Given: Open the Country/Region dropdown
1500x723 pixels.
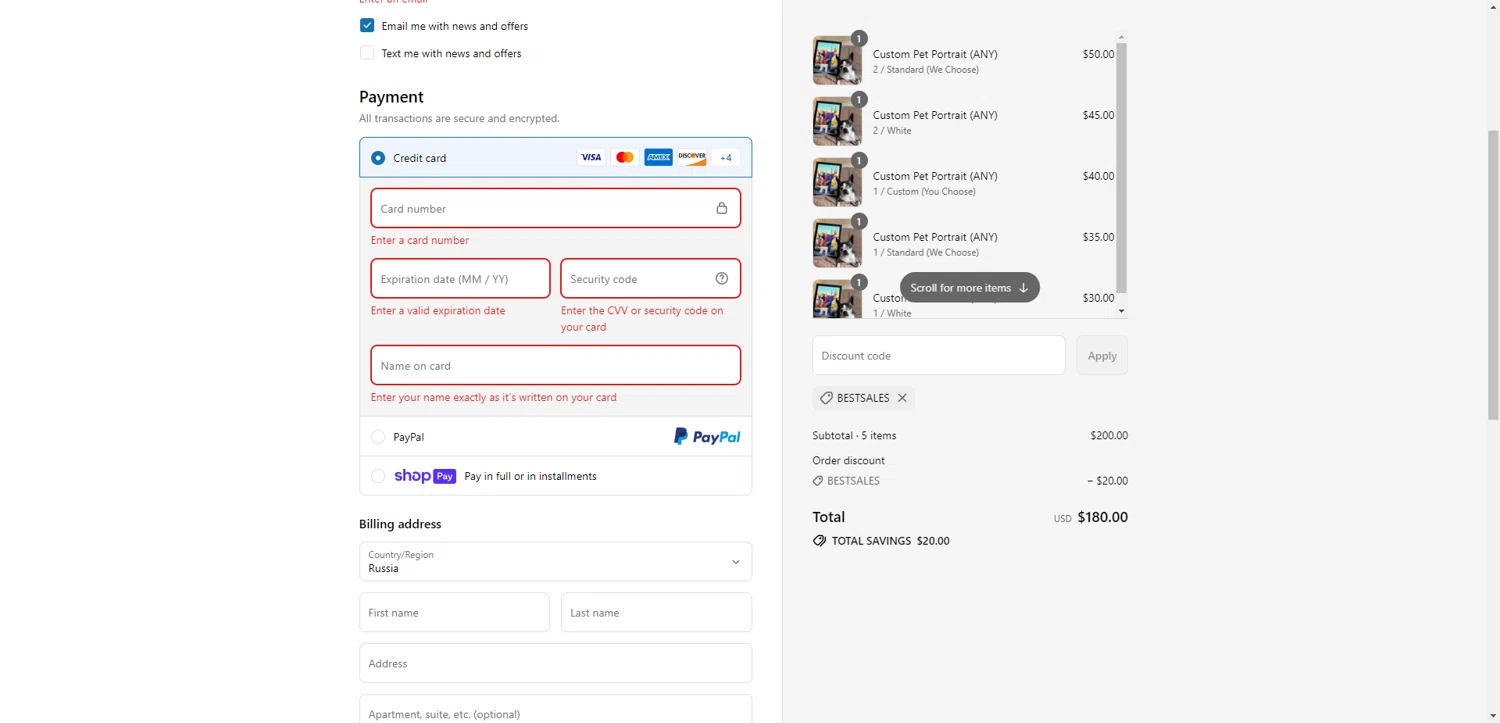Looking at the screenshot, I should pos(555,562).
